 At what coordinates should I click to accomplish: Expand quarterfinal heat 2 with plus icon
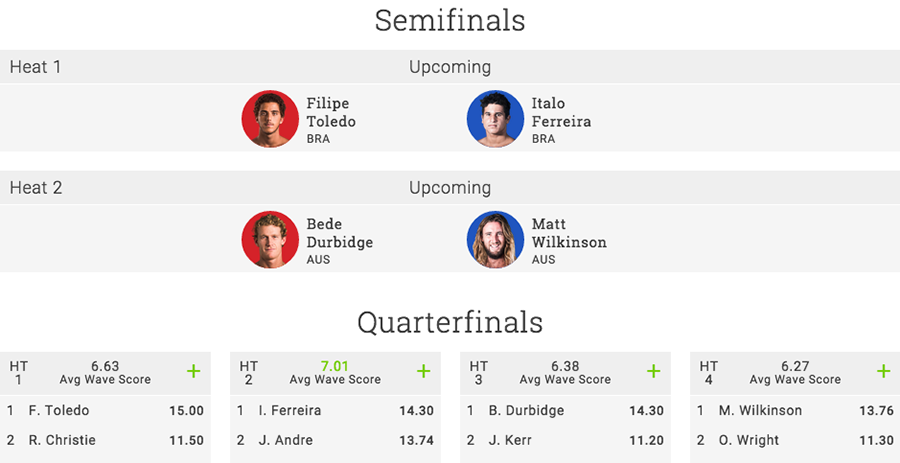click(x=423, y=372)
